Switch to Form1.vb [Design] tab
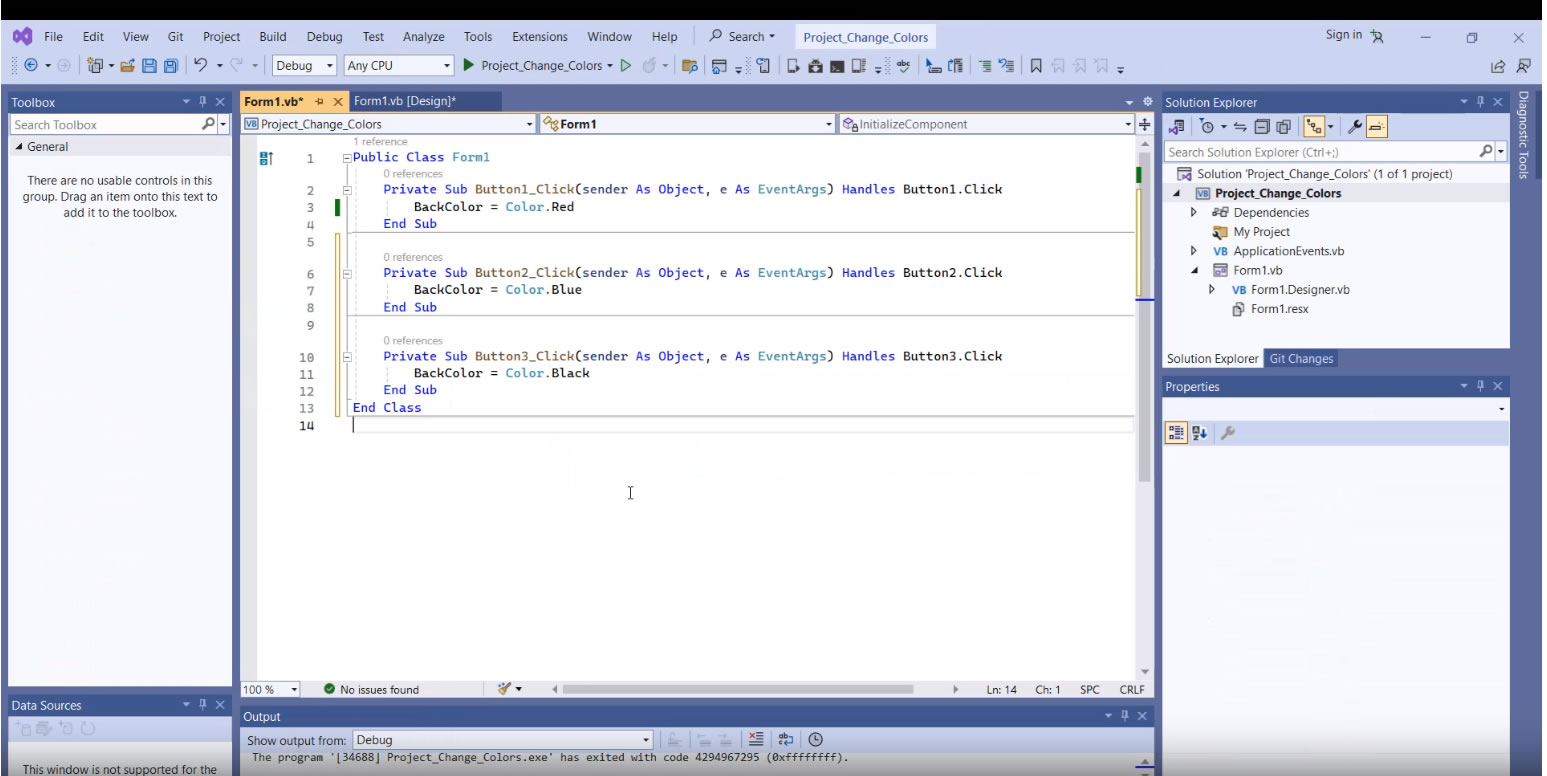1547x776 pixels. click(x=404, y=101)
